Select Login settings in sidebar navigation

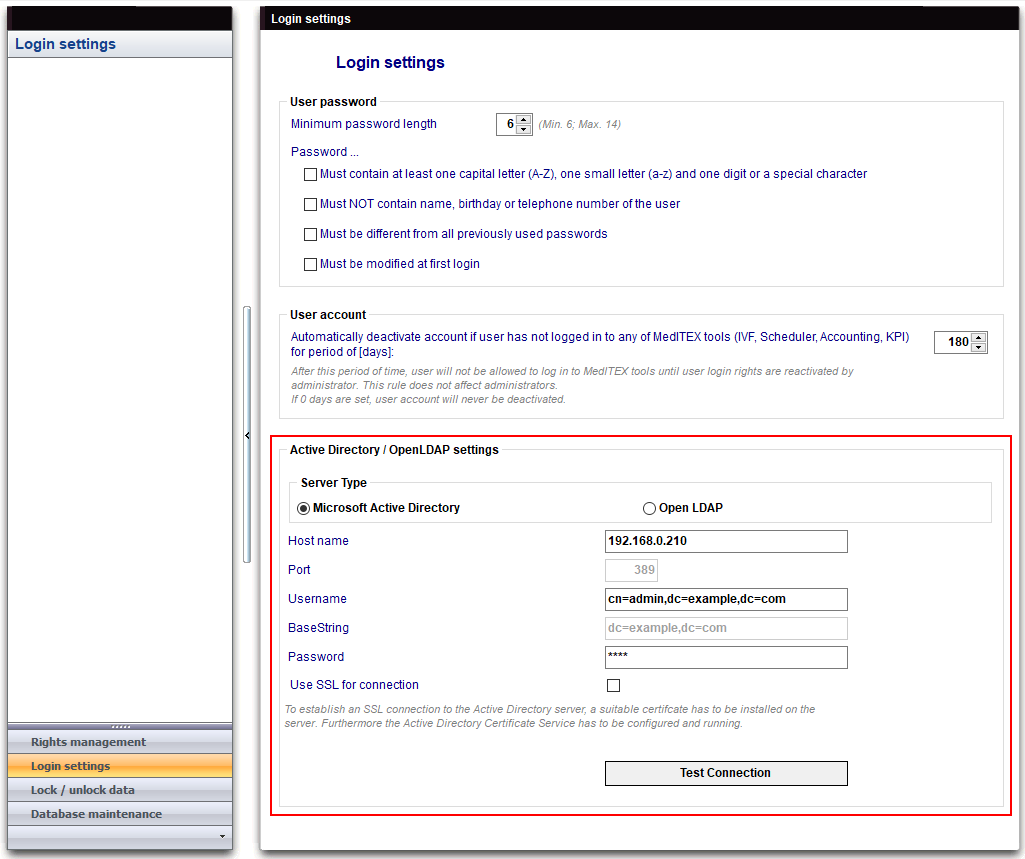point(120,766)
